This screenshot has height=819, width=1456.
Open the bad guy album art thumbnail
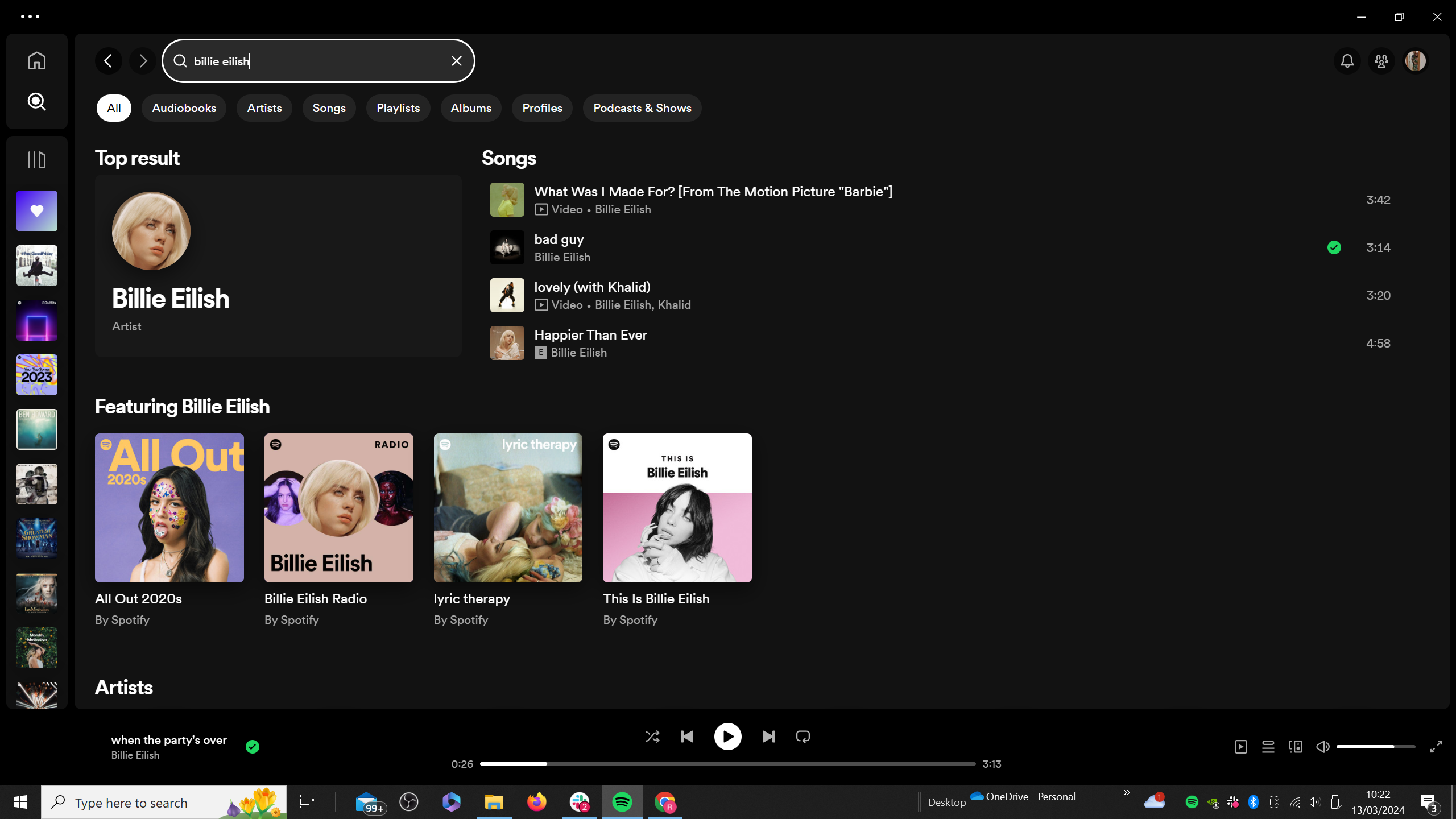coord(507,247)
